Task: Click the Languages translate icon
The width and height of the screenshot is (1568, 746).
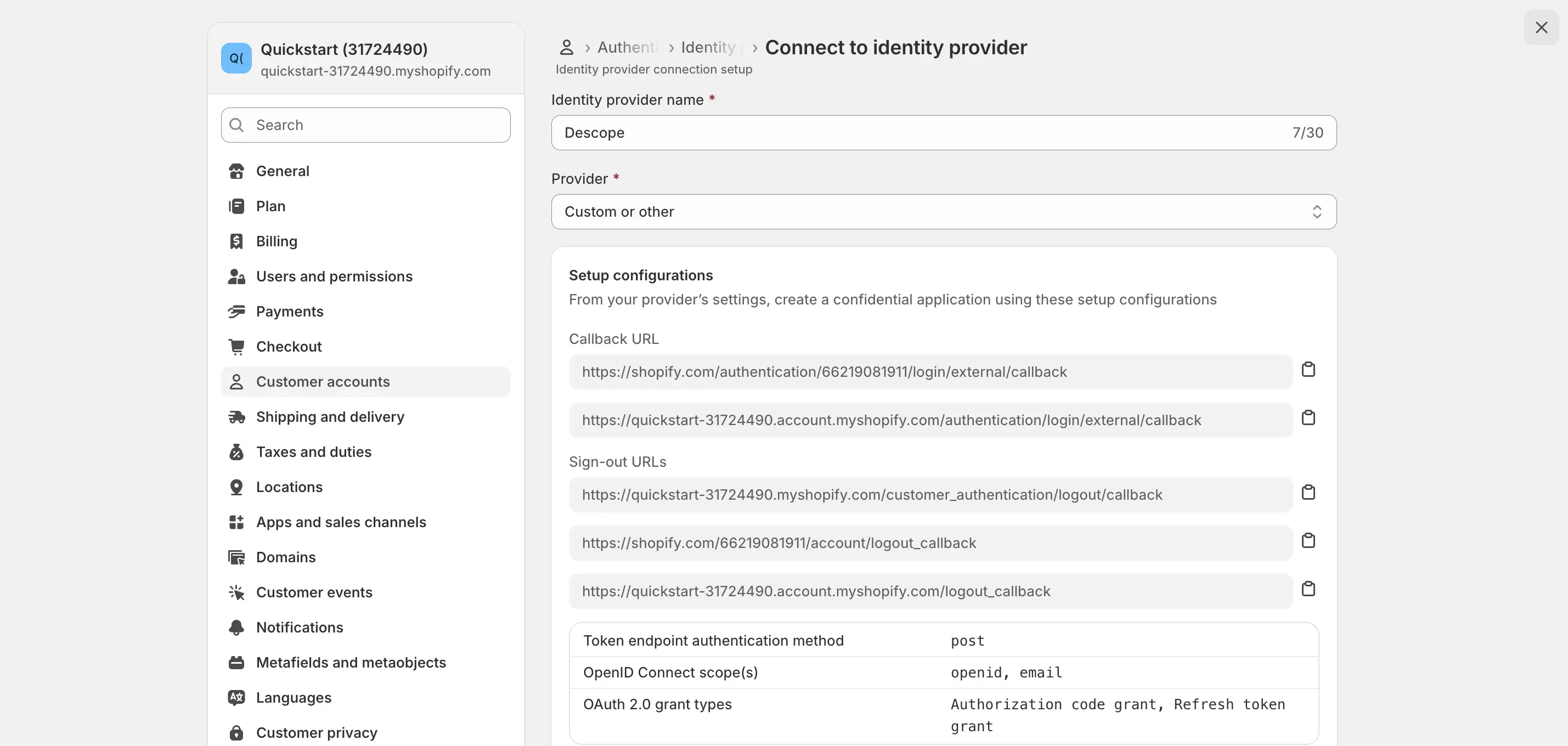Action: pyautogui.click(x=236, y=697)
